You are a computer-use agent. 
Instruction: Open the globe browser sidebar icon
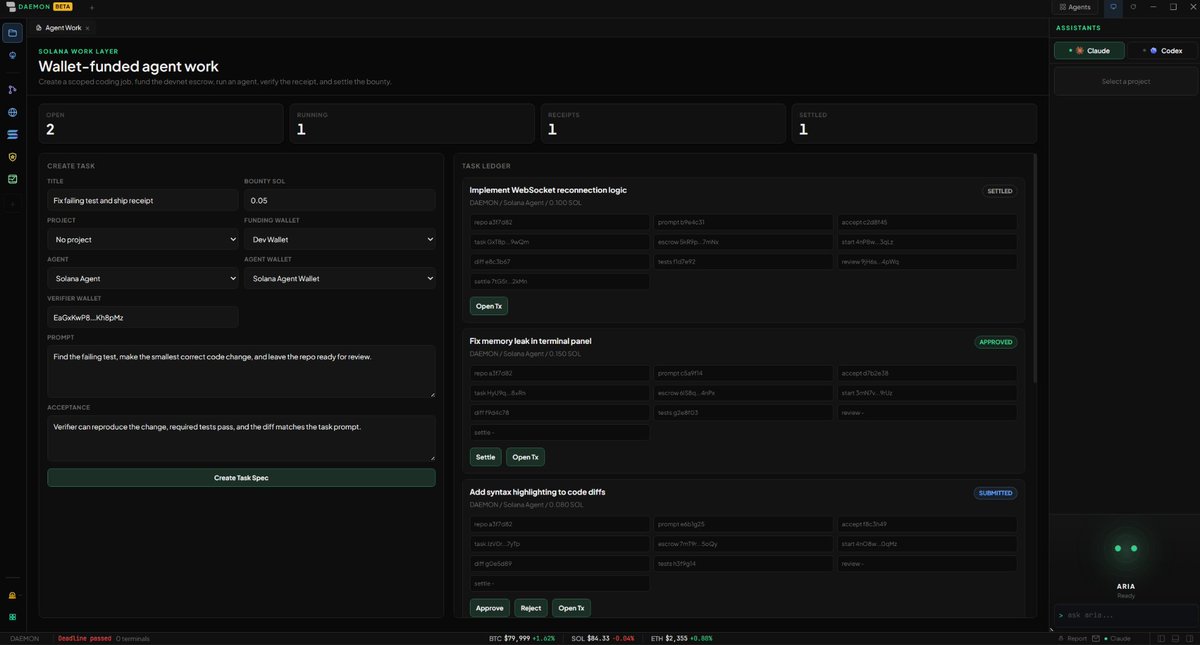coord(12,113)
